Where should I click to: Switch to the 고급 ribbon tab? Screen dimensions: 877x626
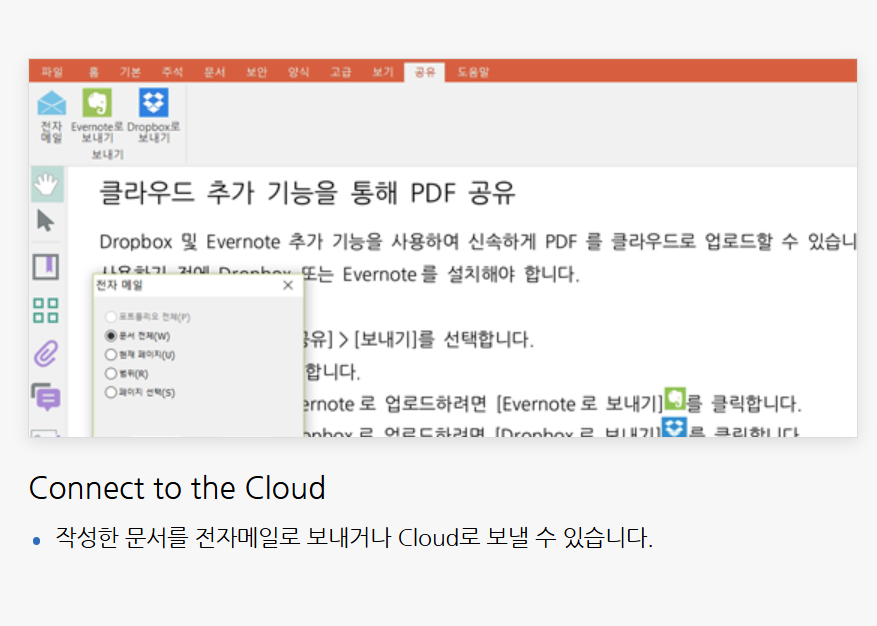[341, 72]
